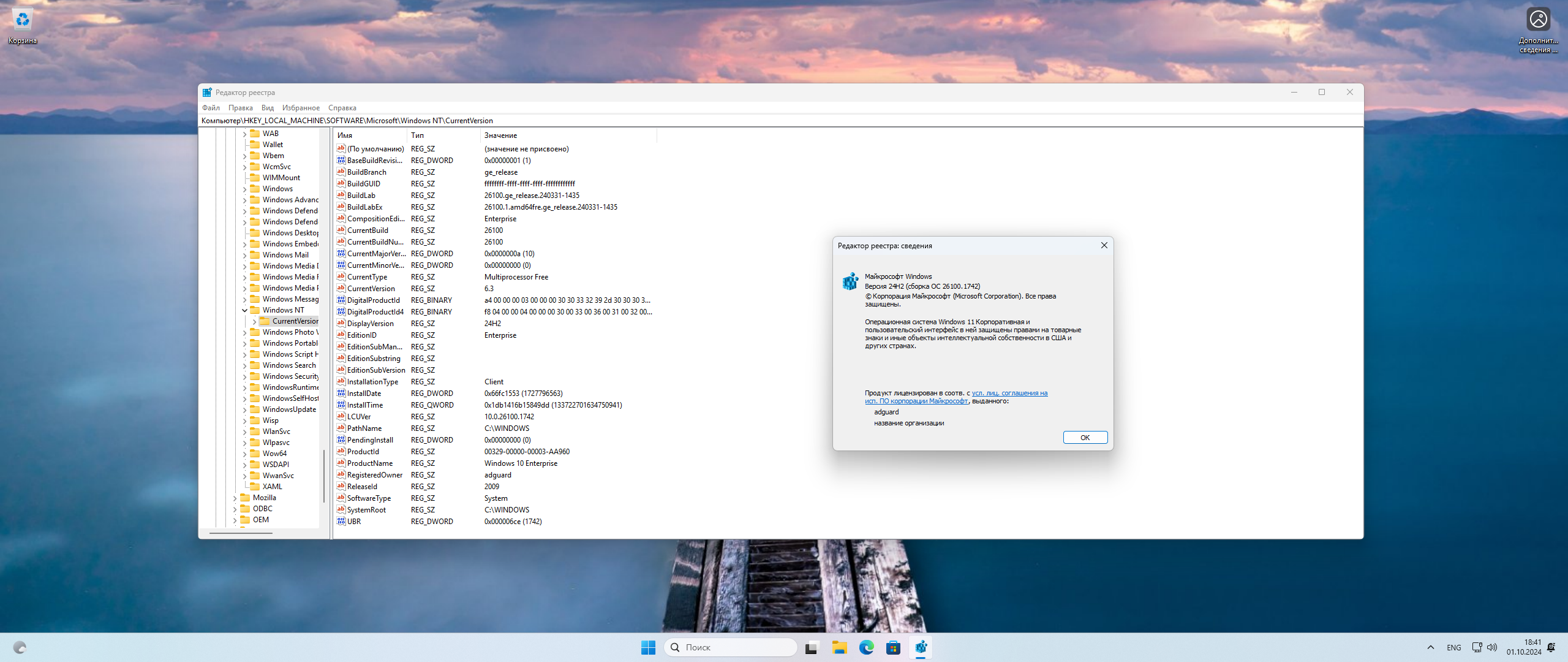
Task: Click the Windows Start button
Action: coord(648,647)
